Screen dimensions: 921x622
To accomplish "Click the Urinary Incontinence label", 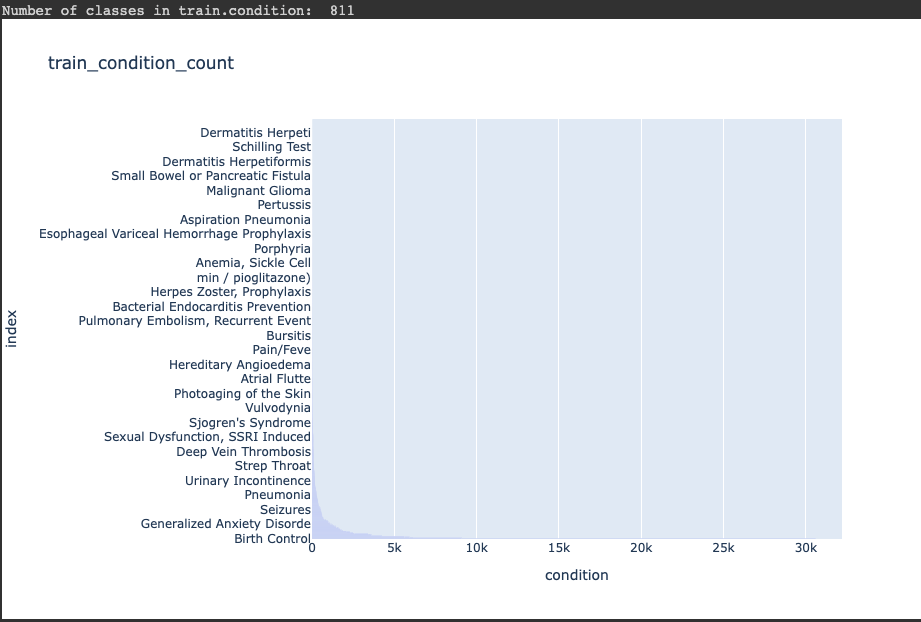I will pyautogui.click(x=247, y=480).
